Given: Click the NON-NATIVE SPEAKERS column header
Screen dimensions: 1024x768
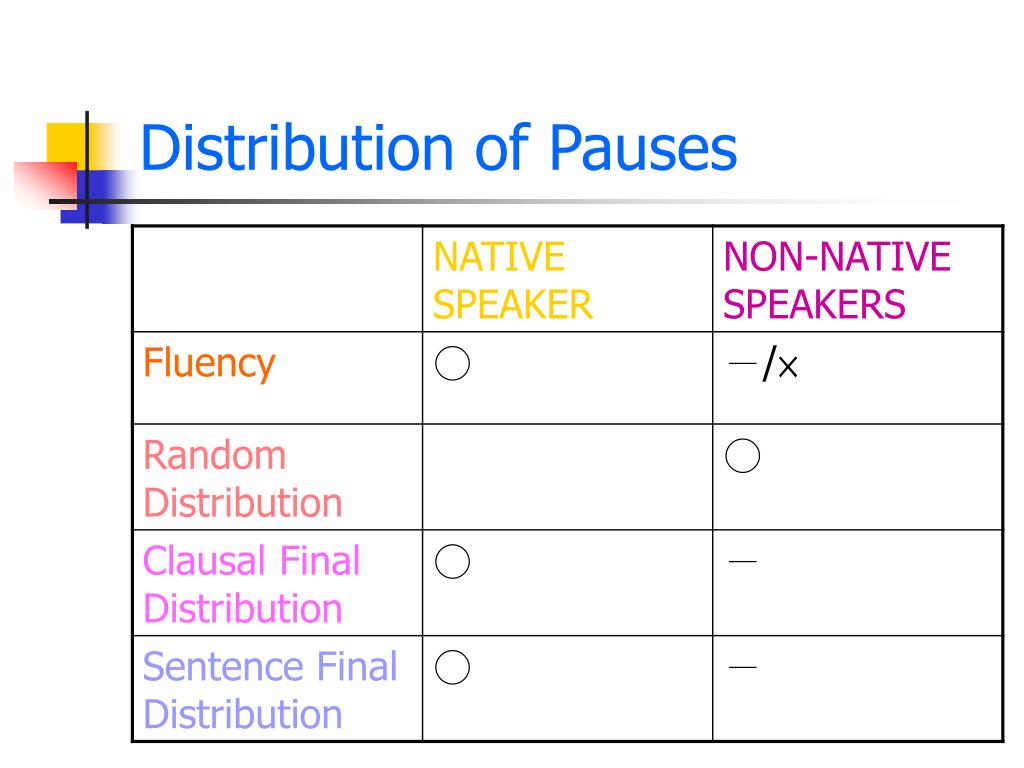Looking at the screenshot, I should 837,280.
